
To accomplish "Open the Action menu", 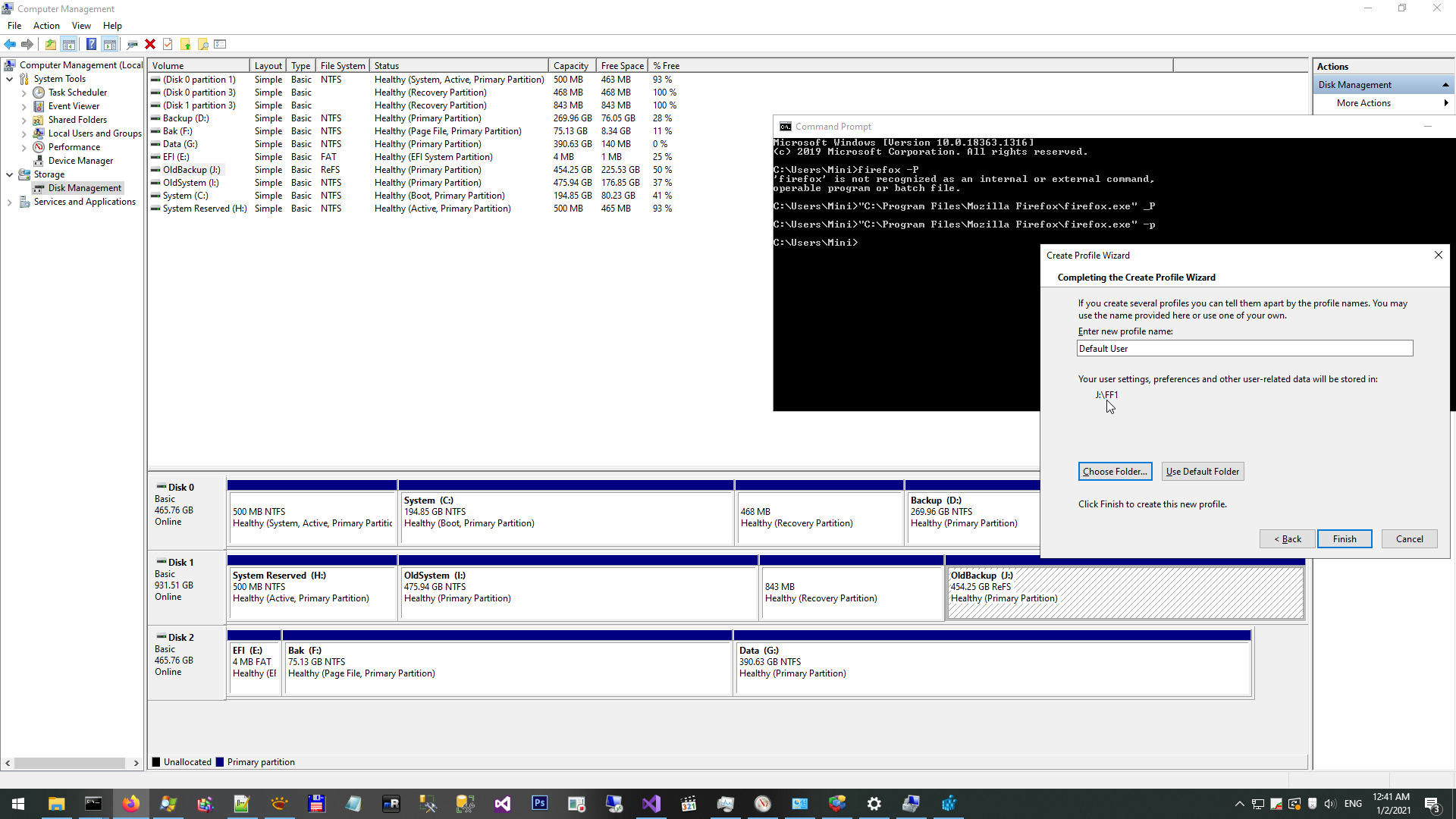I will click(46, 26).
